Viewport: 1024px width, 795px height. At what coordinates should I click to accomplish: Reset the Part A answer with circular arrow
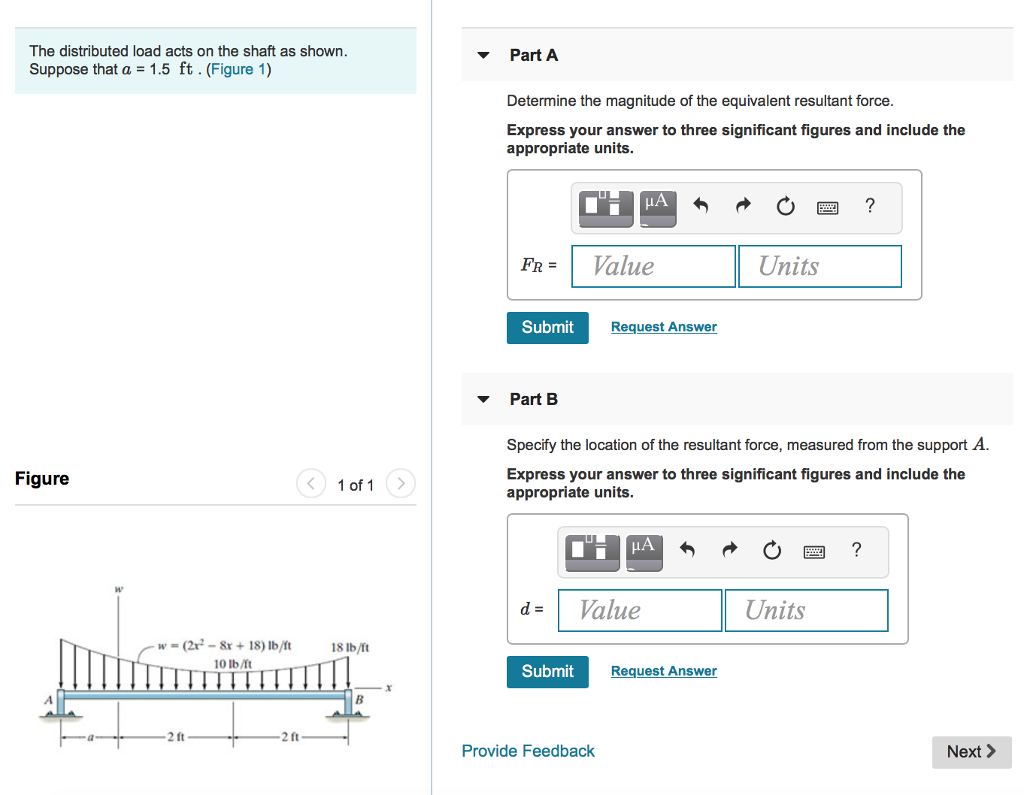point(785,206)
